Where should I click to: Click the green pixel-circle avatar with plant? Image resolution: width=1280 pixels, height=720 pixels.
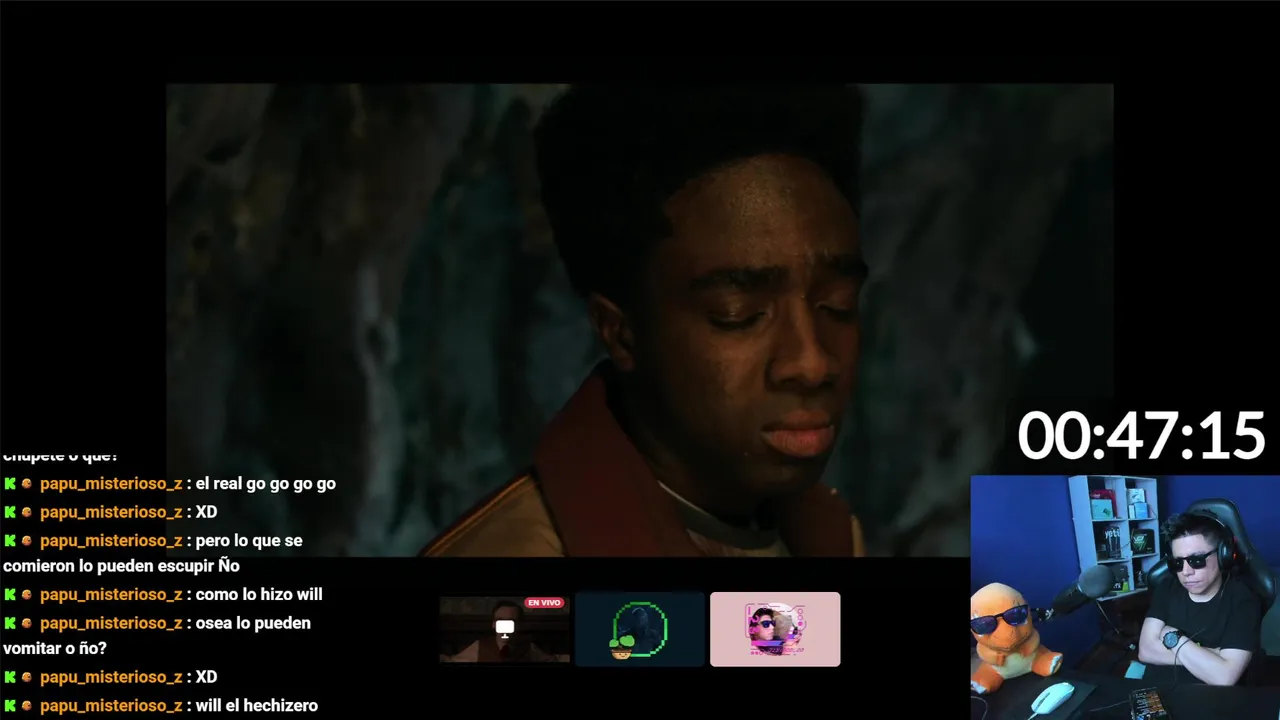[x=639, y=629]
